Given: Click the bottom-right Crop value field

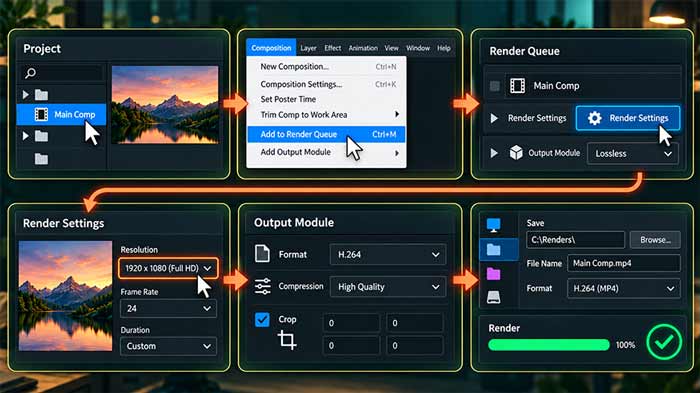Looking at the screenshot, I should (415, 345).
